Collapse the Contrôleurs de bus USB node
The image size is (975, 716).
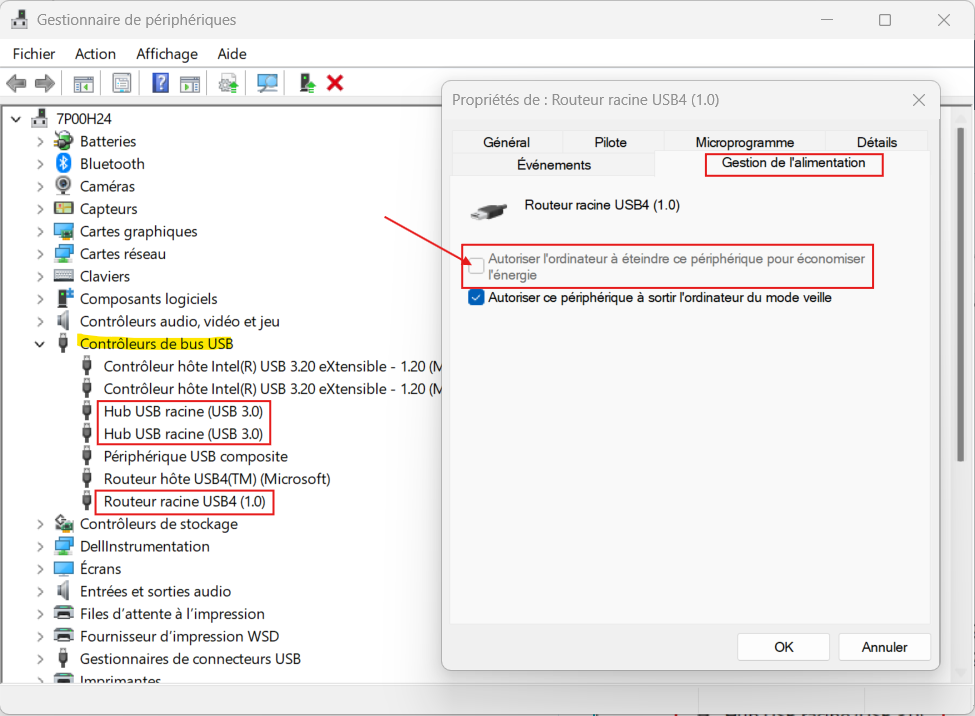(41, 344)
